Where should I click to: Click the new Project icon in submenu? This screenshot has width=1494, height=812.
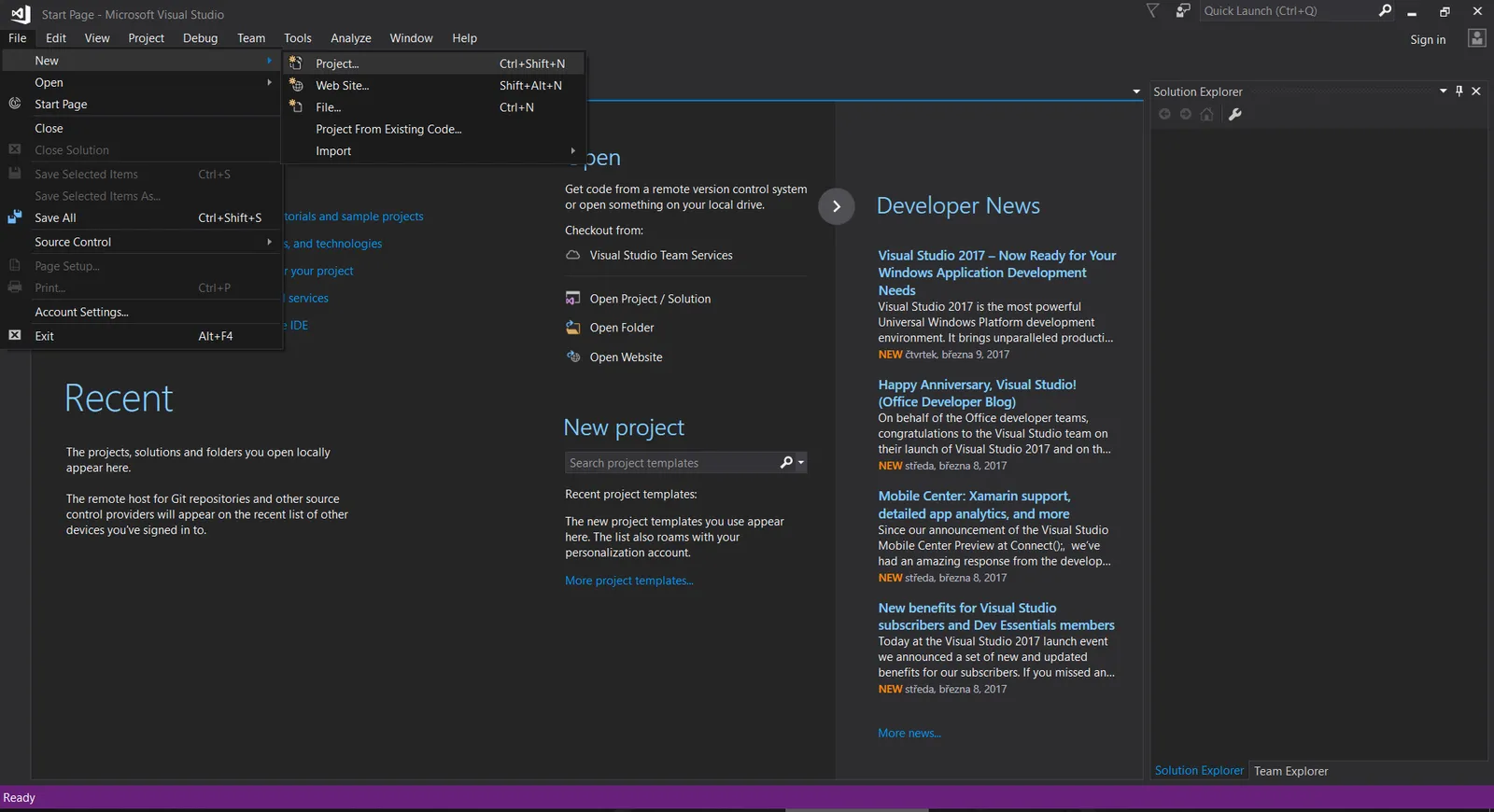pyautogui.click(x=295, y=63)
